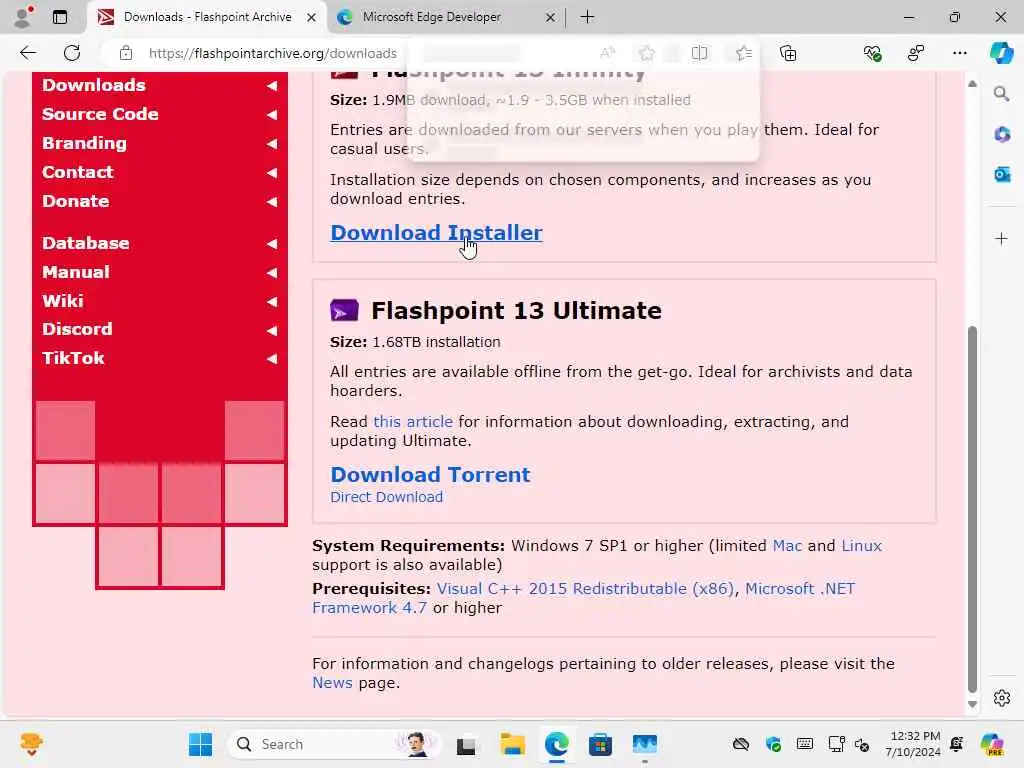
Task: Select the Downloads - Flashpoint Archive tab
Action: (206, 17)
